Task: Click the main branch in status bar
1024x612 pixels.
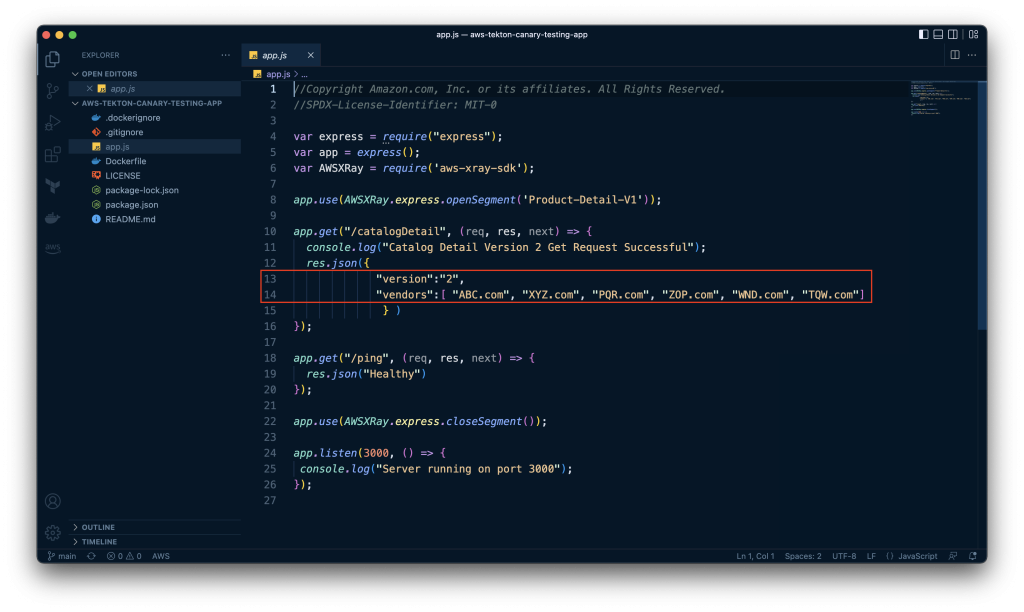Action: (x=62, y=556)
